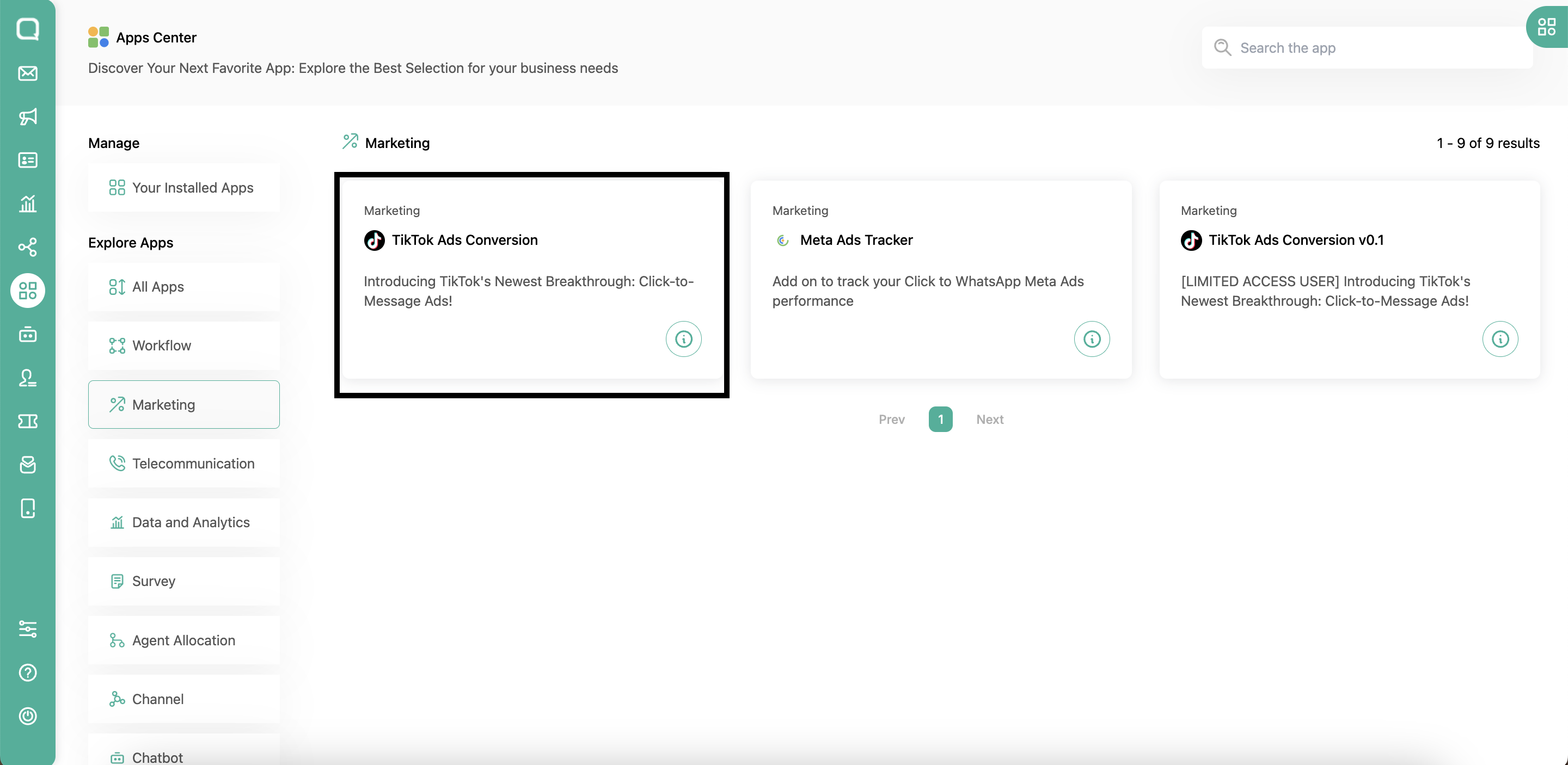Screen dimensions: 1568x765
Task: Click the '1 - 9 of 9 results' text
Action: [x=1489, y=143]
